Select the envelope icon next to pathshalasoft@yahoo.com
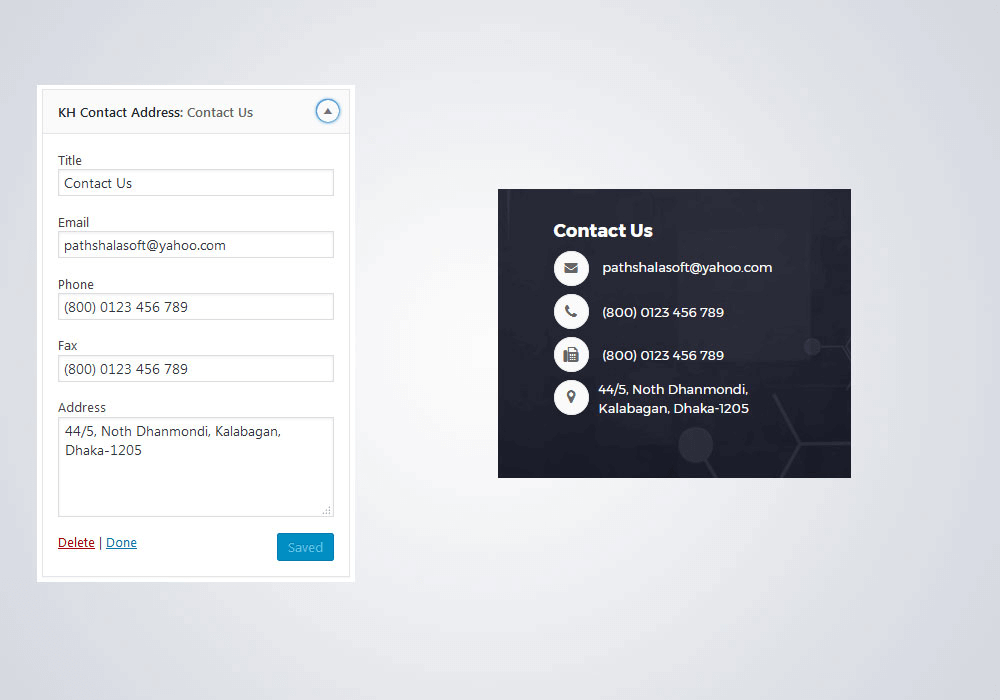 point(571,268)
